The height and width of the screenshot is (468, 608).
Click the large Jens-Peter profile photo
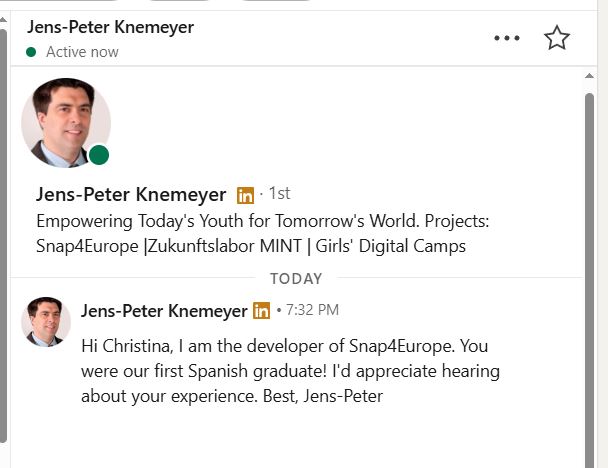[x=65, y=122]
